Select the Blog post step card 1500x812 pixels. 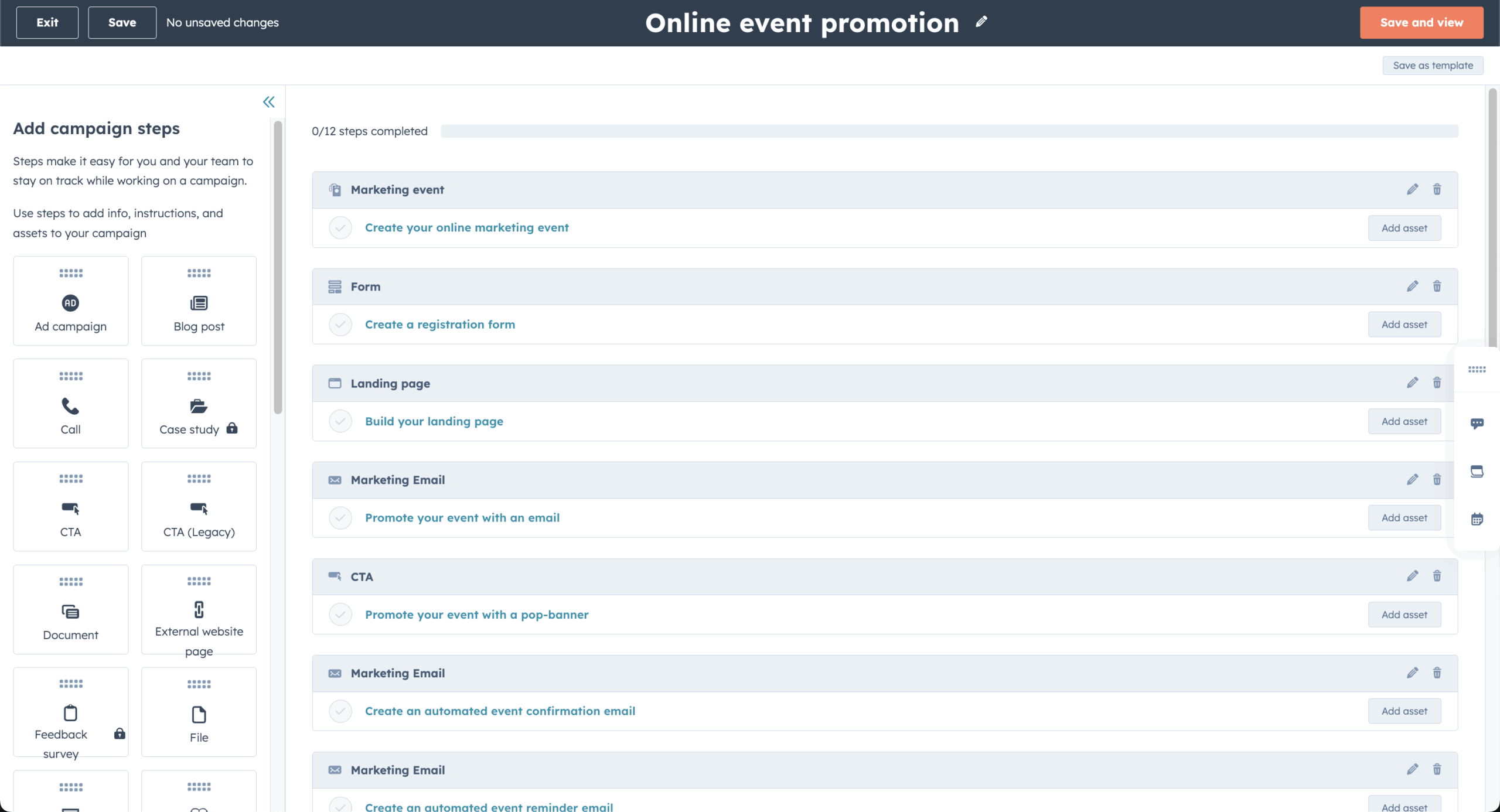click(x=199, y=301)
